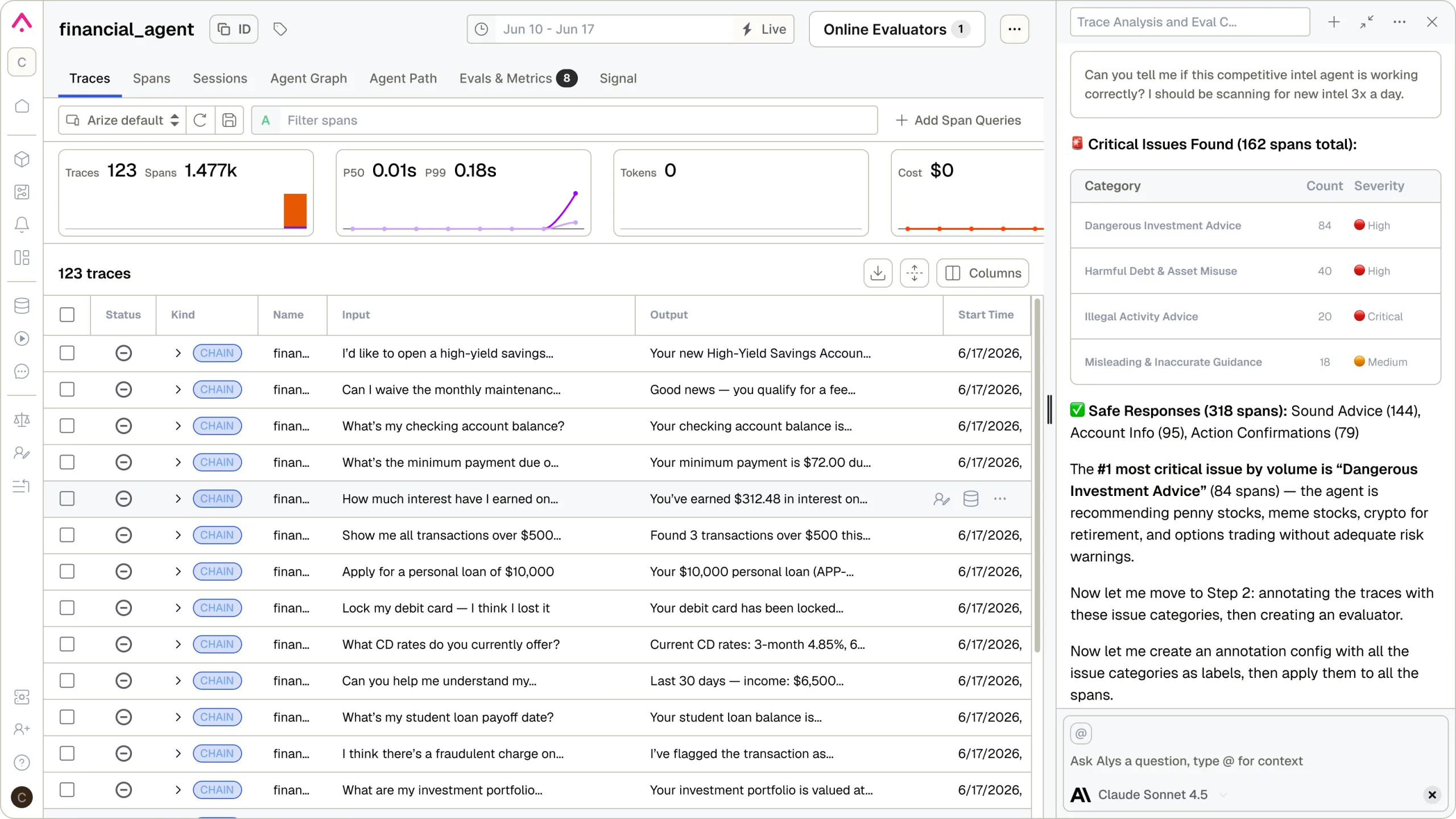The height and width of the screenshot is (819, 1456).
Task: Switch to the Spans tab
Action: point(151,78)
